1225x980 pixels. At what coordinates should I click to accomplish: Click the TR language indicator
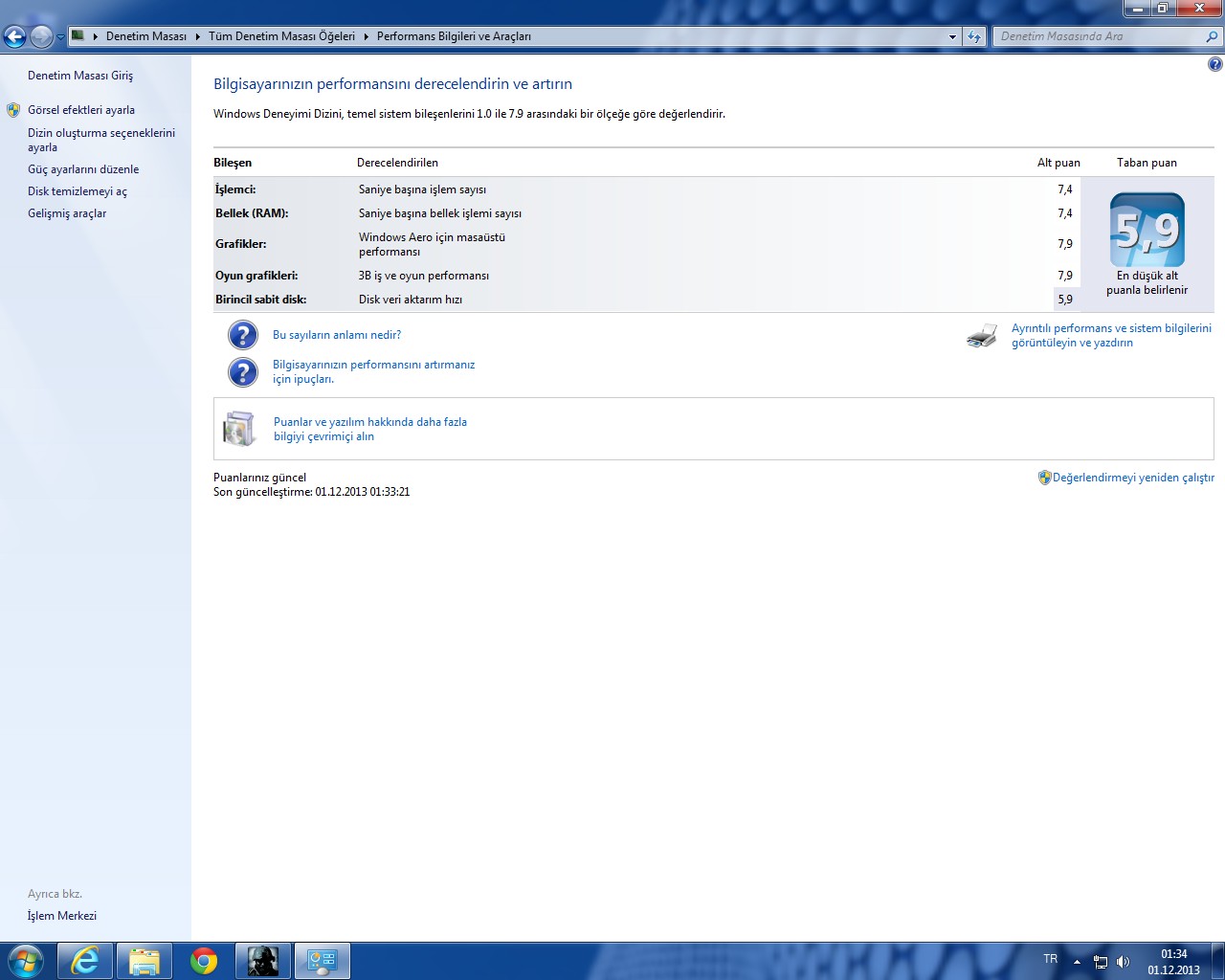point(1051,959)
